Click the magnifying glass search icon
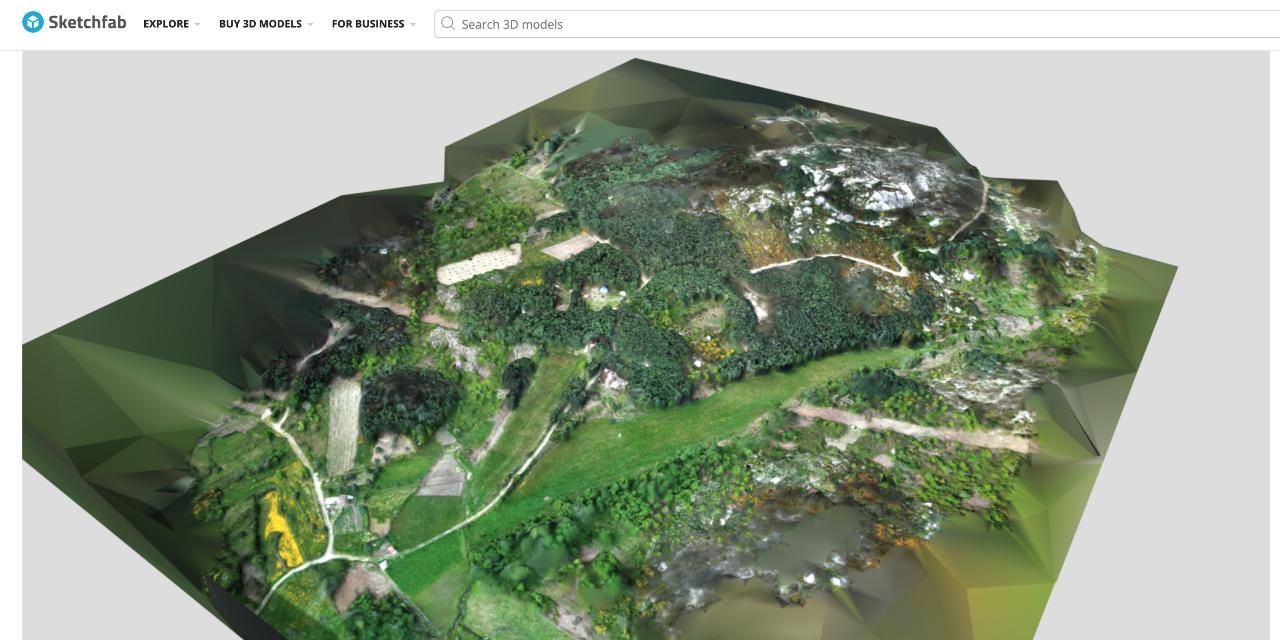1280x640 pixels. click(x=448, y=24)
